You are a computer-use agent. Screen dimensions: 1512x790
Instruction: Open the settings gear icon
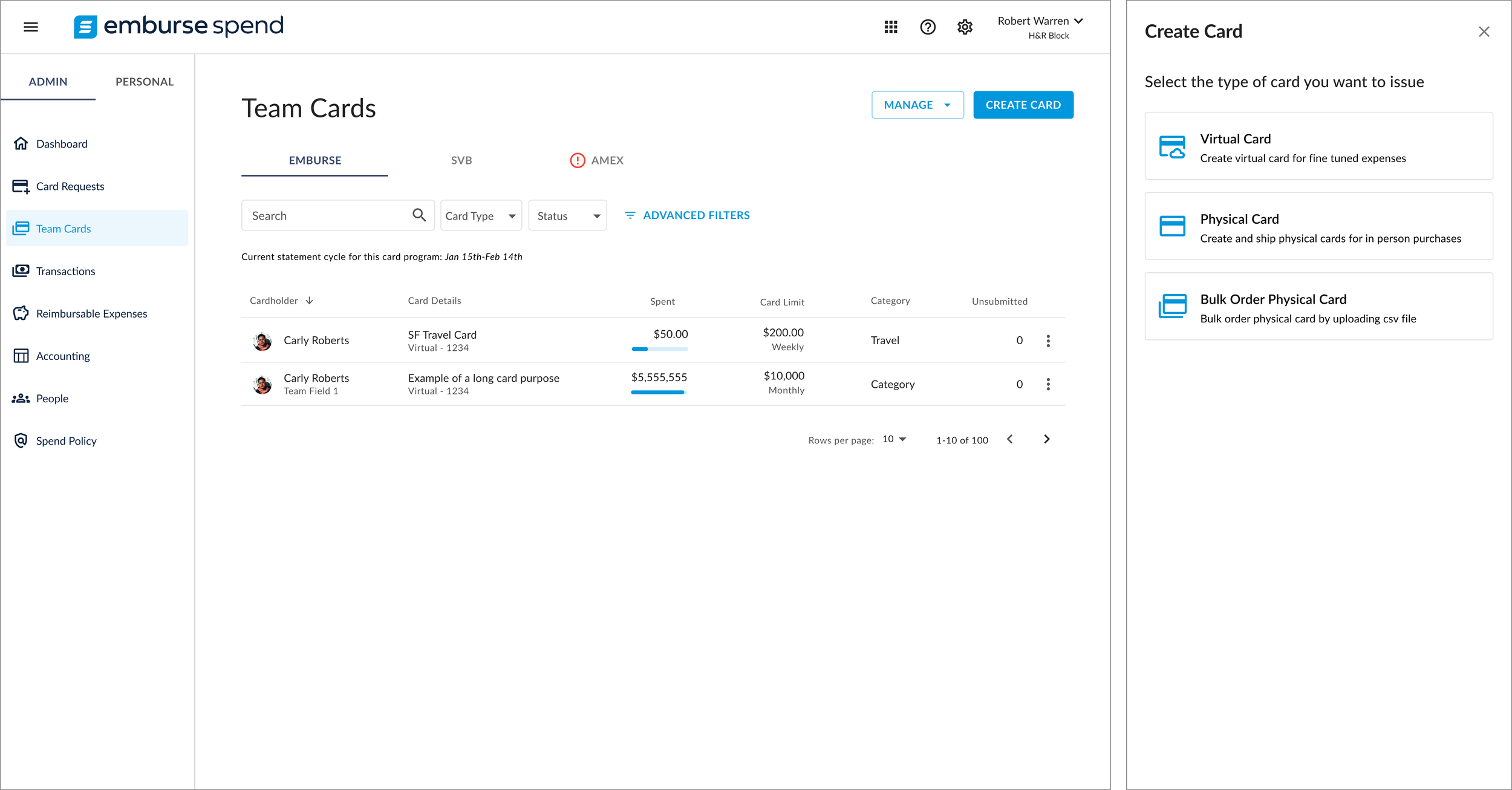point(965,27)
